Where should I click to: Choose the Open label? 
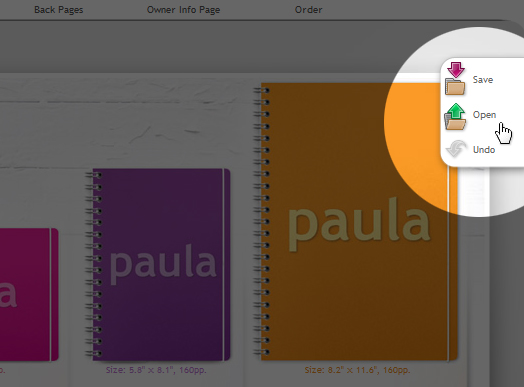tap(484, 115)
